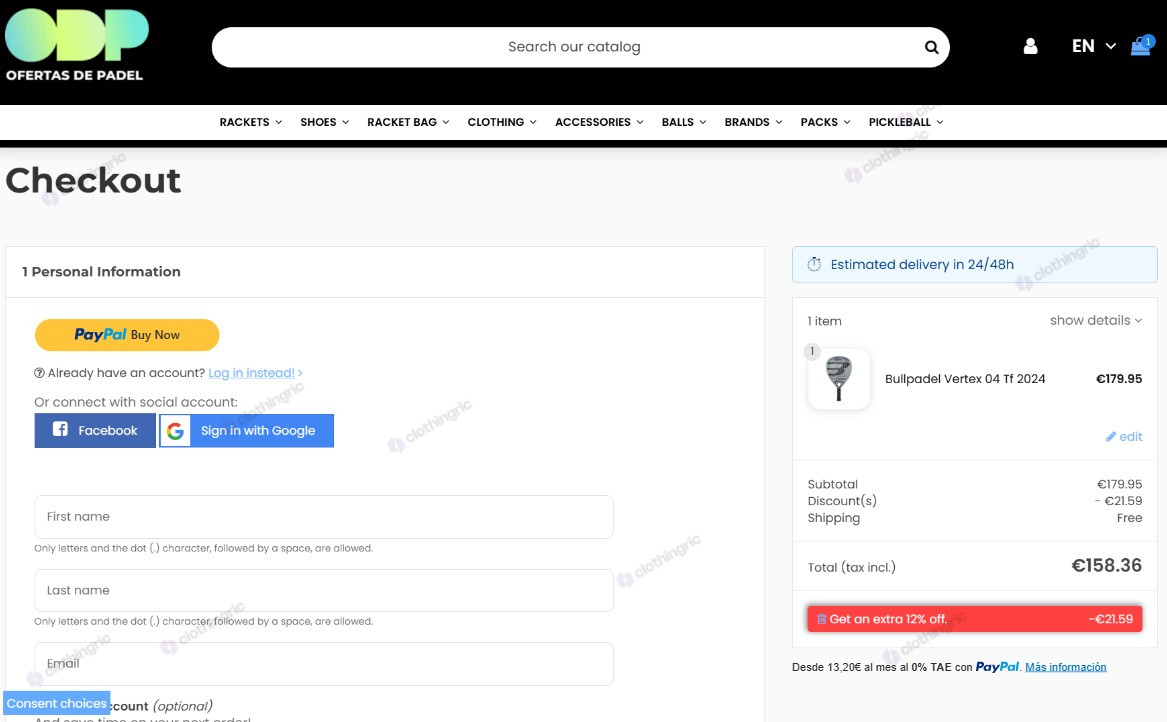Click the PayPal Buy Now button
This screenshot has width=1167, height=722.
(127, 335)
